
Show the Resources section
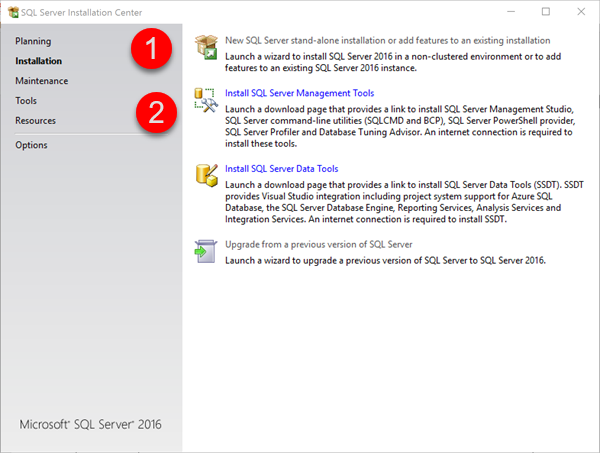[36, 121]
